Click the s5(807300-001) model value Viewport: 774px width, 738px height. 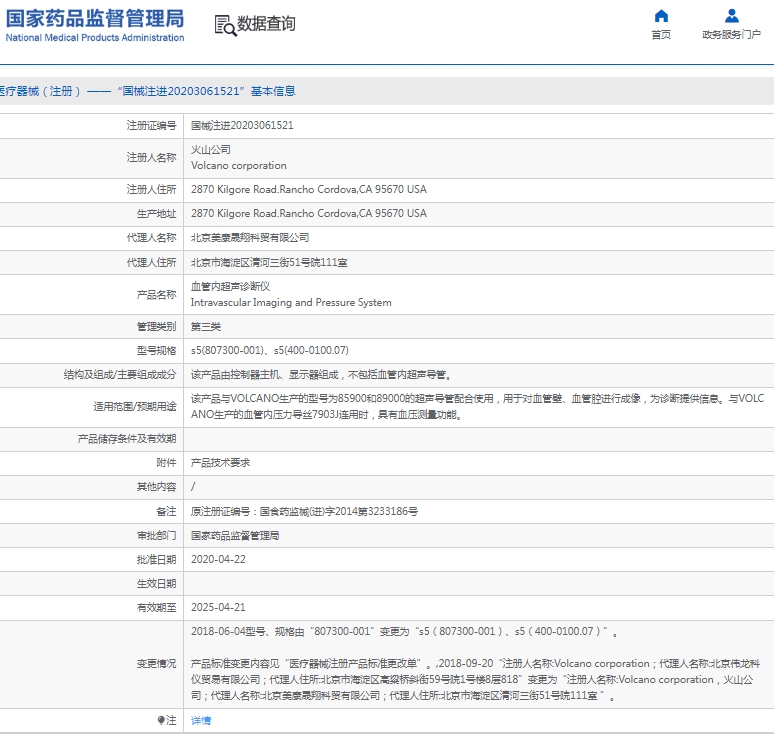coord(228,350)
